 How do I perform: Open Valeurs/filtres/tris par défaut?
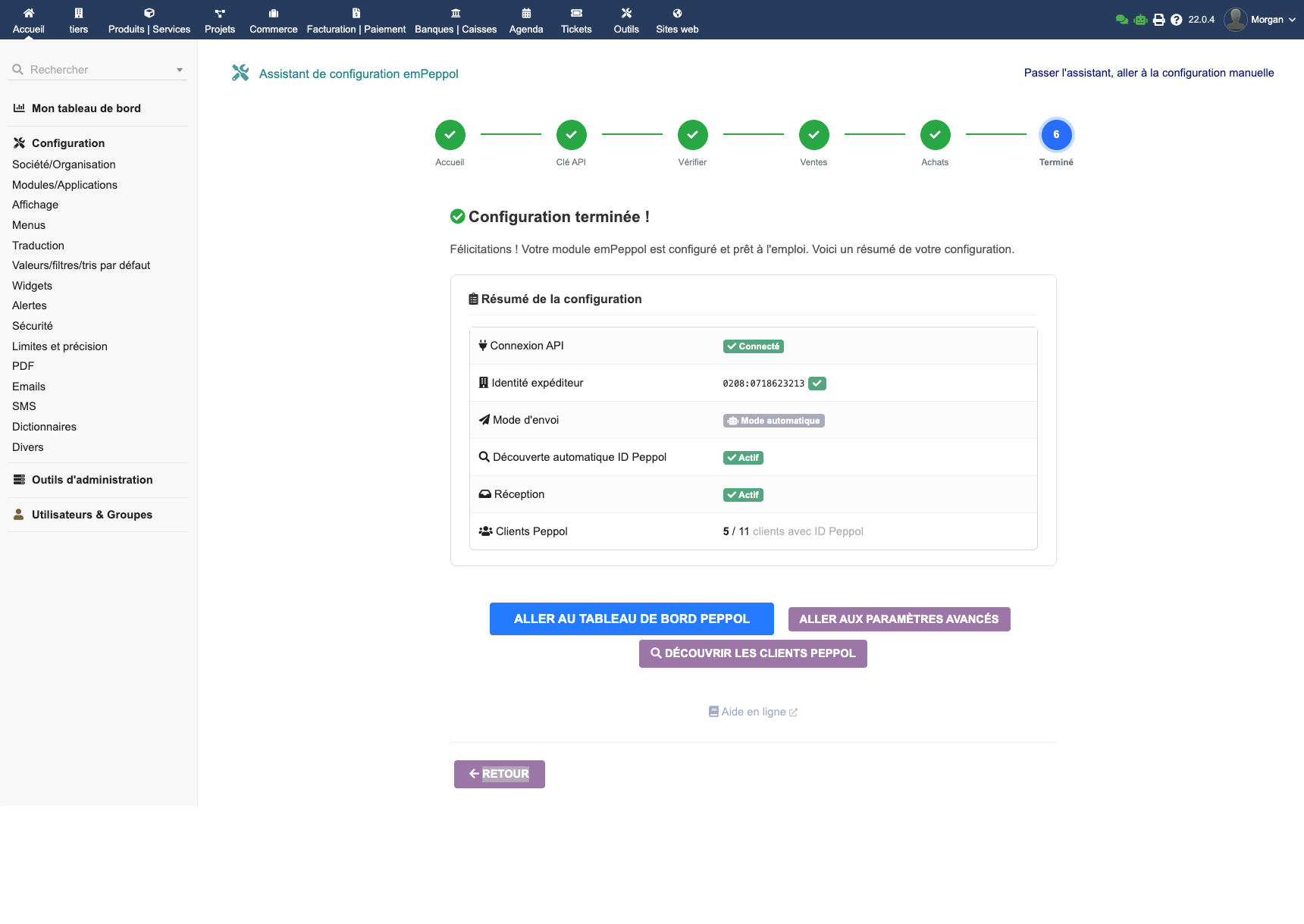pos(81,265)
